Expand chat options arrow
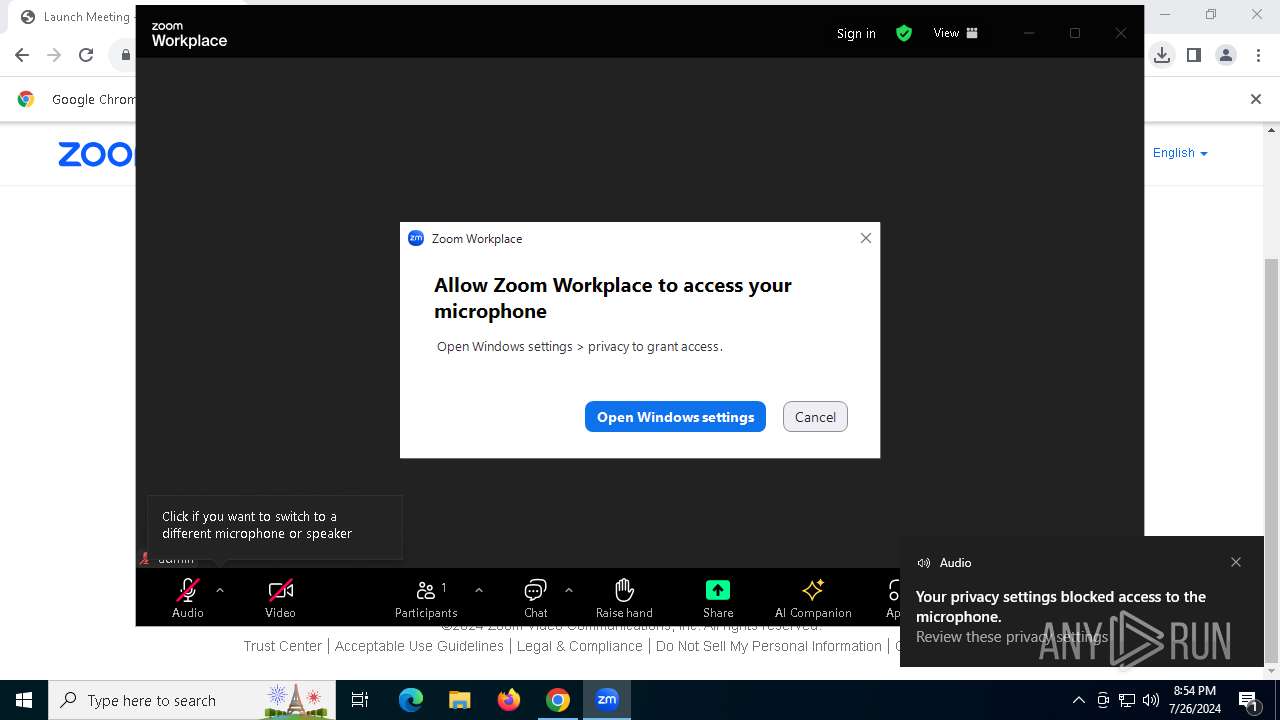This screenshot has height=720, width=1280. click(x=569, y=590)
